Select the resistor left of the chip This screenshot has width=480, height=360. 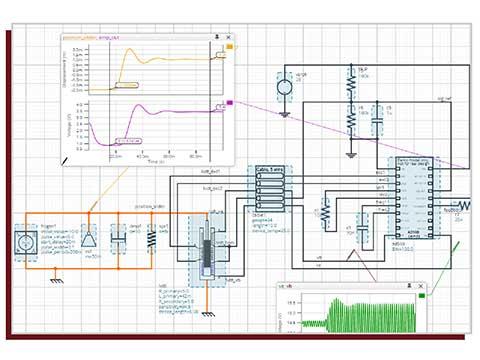(325, 213)
